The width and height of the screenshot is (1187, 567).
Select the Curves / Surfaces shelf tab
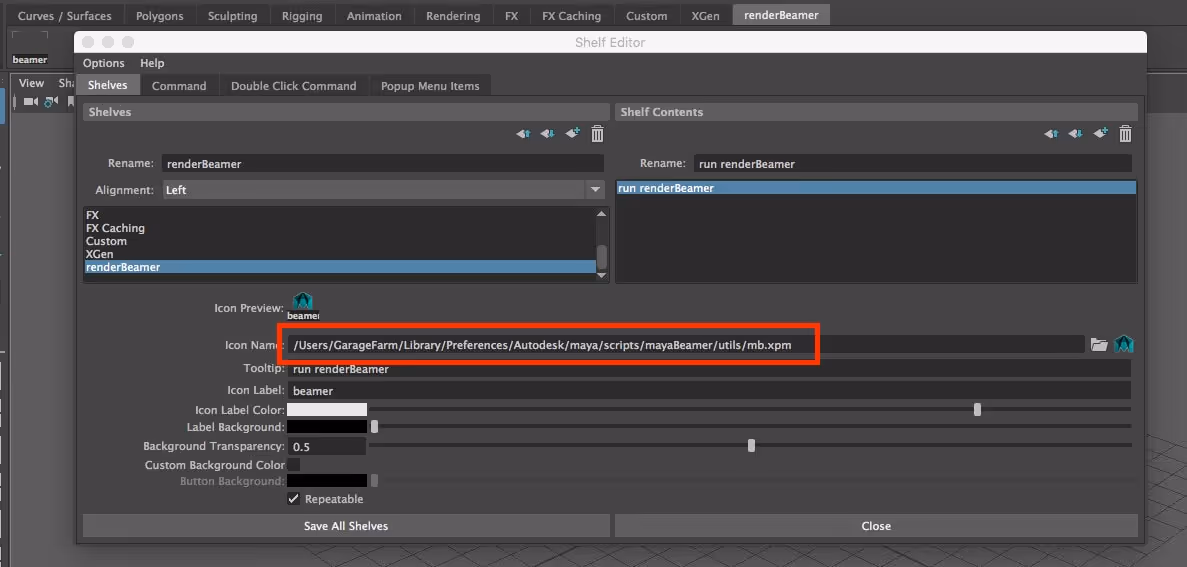(64, 15)
